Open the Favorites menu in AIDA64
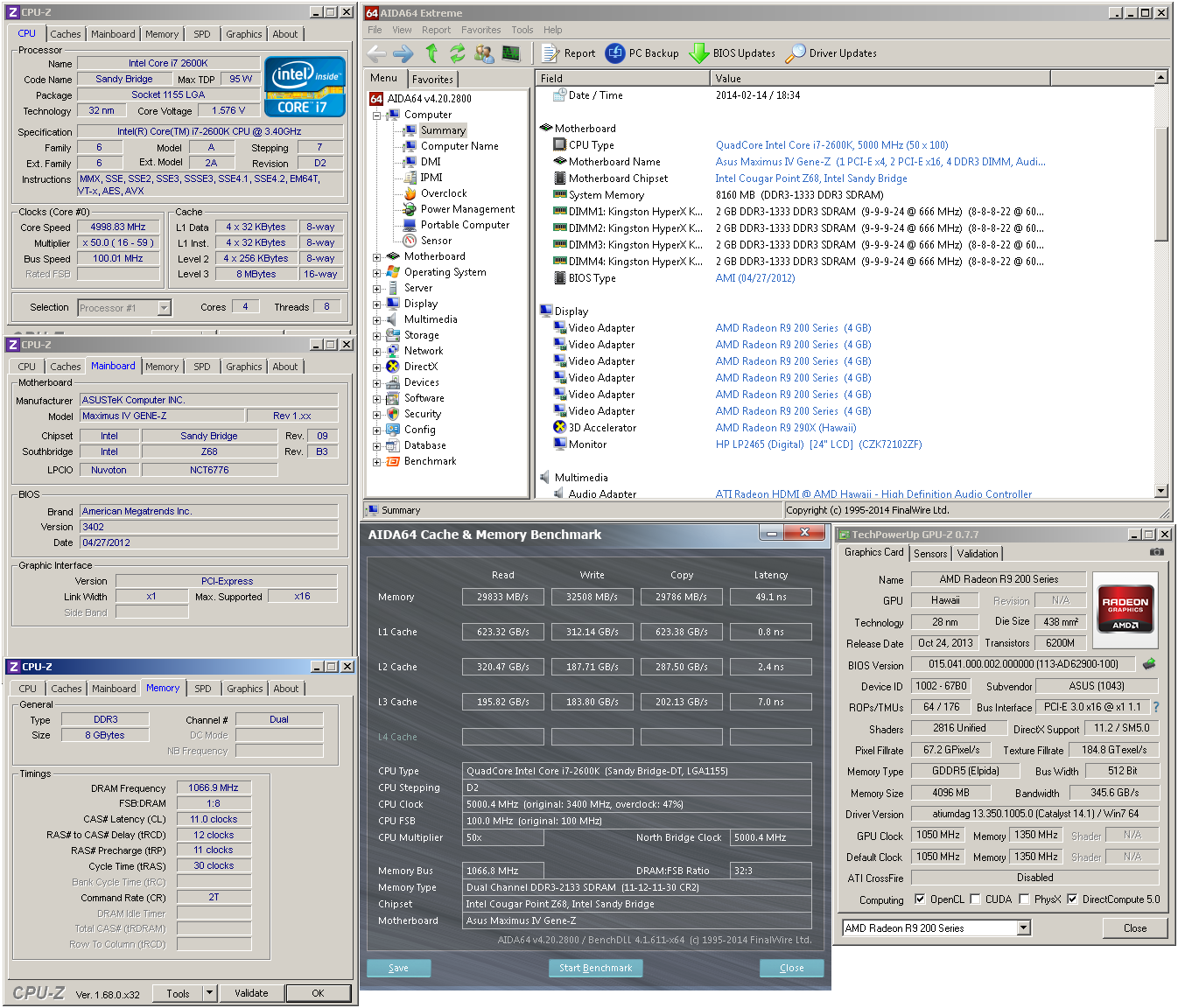This screenshot has height=1008, width=1178. (x=481, y=30)
